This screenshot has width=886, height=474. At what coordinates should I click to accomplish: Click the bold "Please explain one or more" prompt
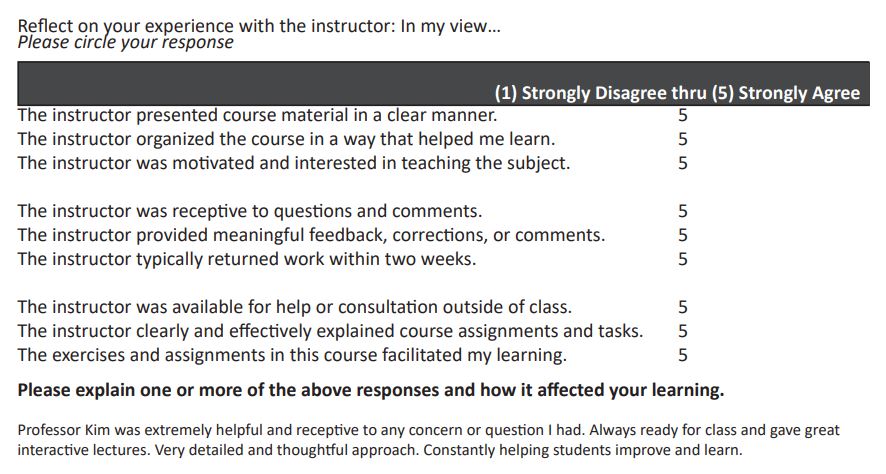pos(371,389)
